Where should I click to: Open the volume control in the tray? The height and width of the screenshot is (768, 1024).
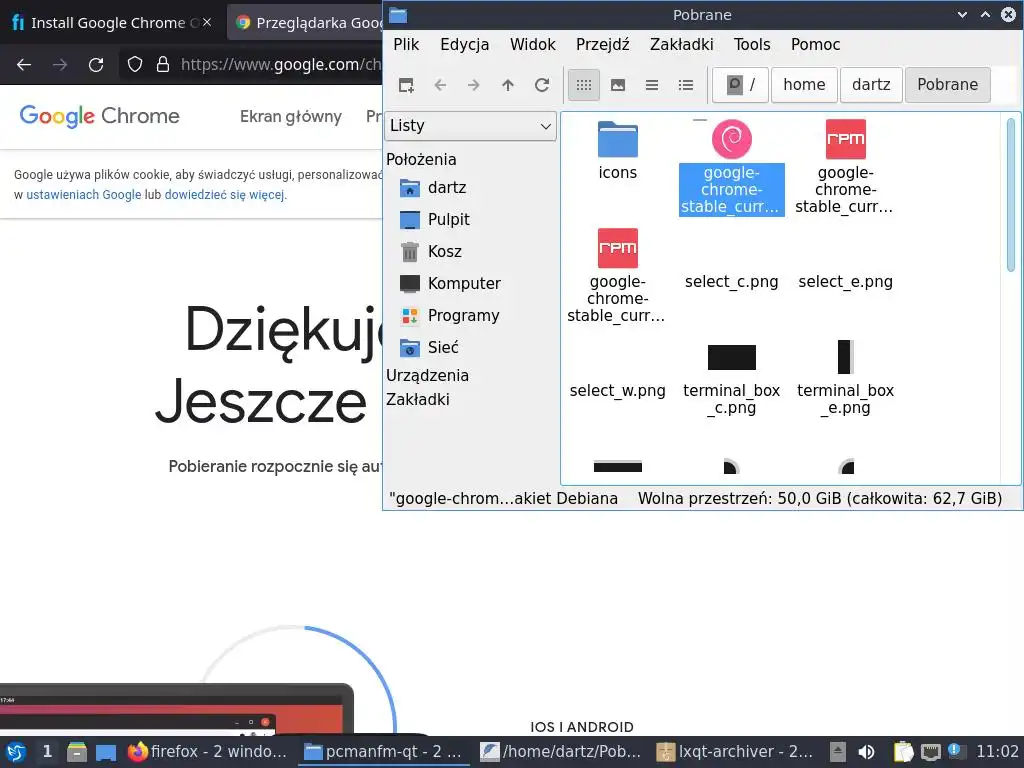[866, 752]
